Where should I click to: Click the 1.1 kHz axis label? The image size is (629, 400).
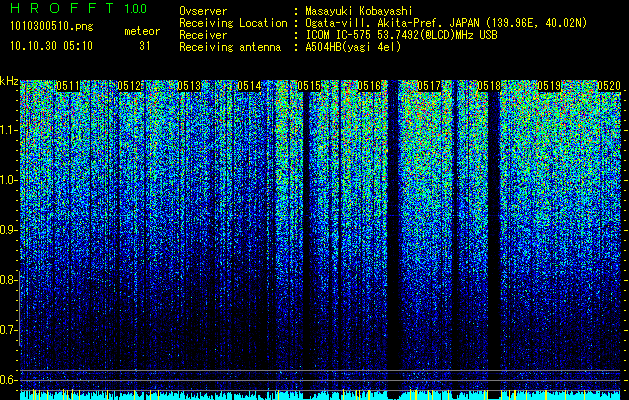pyautogui.click(x=9, y=130)
